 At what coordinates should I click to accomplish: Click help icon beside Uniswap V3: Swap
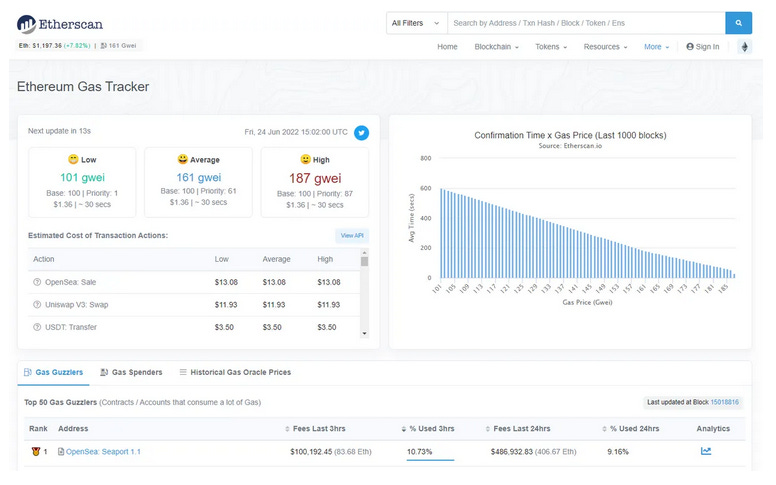[x=37, y=304]
